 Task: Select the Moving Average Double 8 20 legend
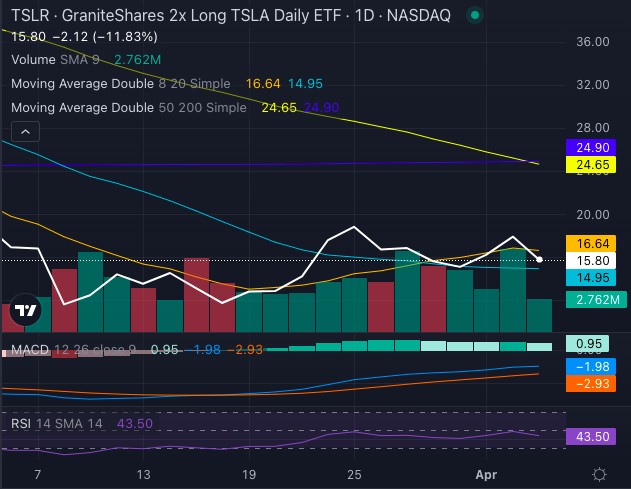pyautogui.click(x=121, y=84)
